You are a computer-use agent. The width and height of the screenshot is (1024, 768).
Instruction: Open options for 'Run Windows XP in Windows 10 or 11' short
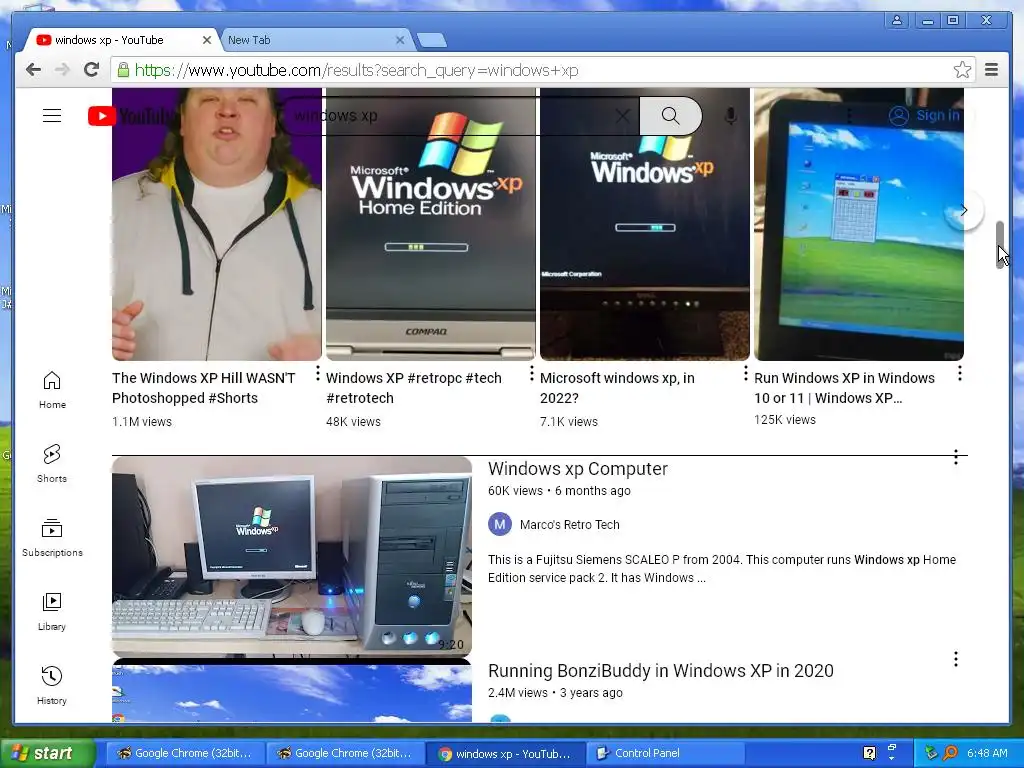coord(959,374)
